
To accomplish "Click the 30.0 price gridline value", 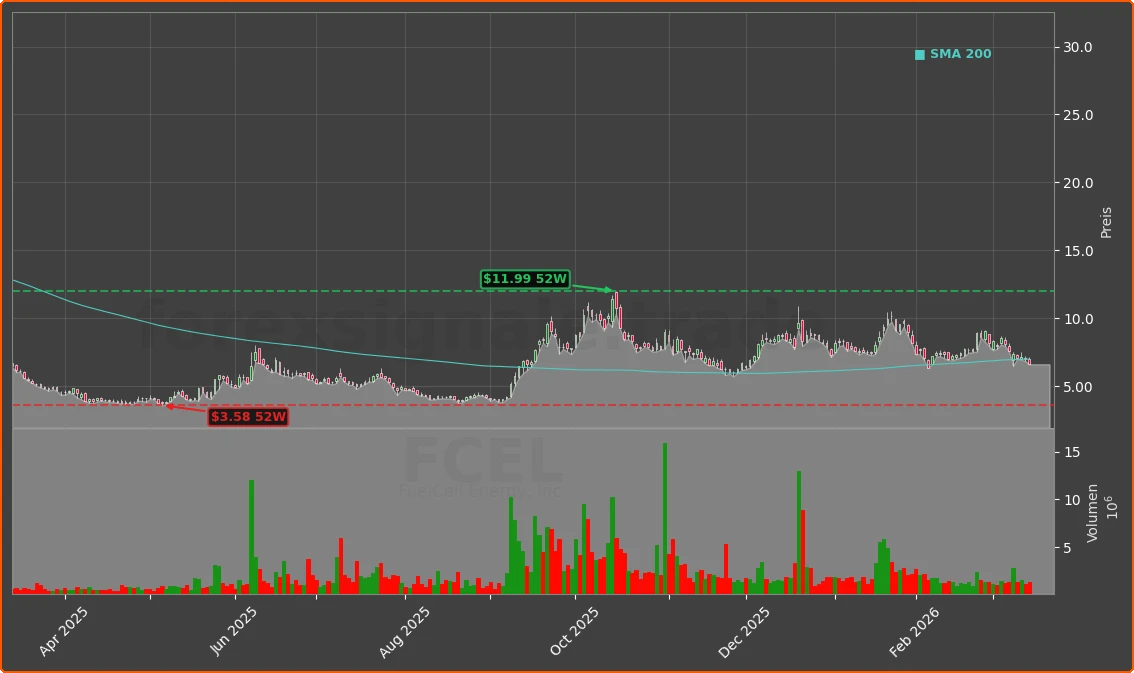I will click(1079, 46).
